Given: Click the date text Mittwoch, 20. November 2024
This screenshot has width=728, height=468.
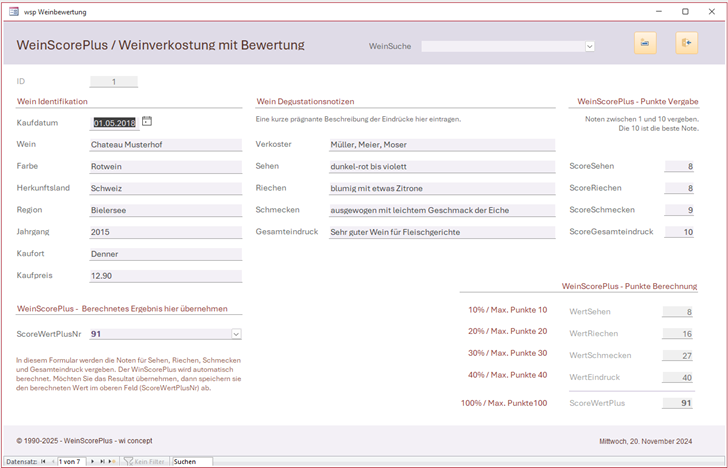Looking at the screenshot, I should click(645, 441).
